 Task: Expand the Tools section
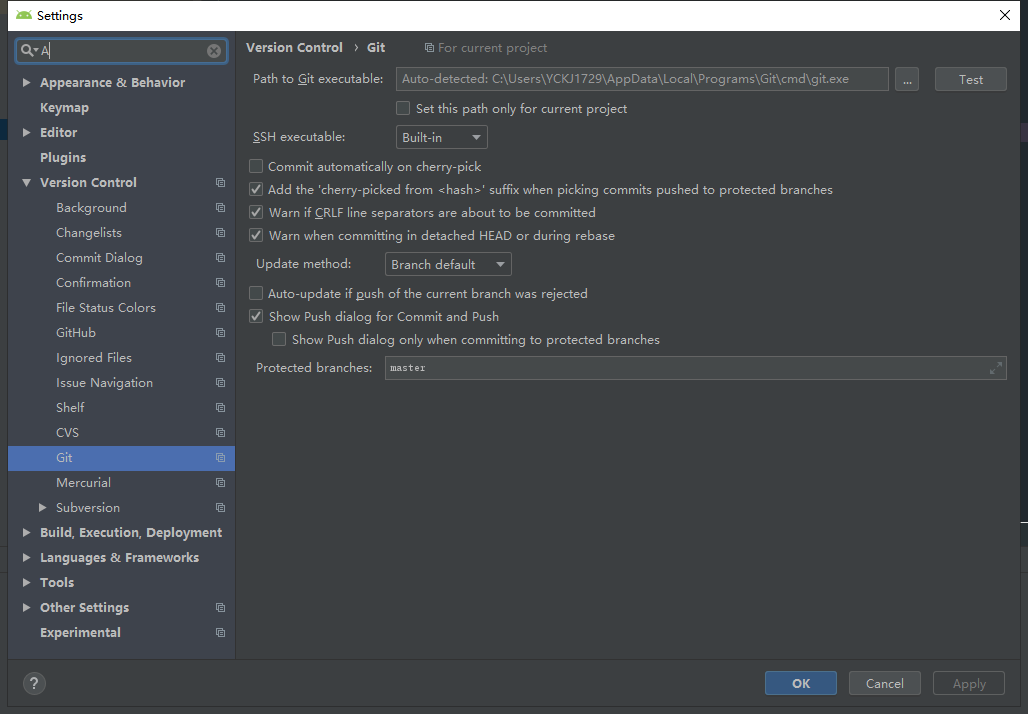(27, 582)
